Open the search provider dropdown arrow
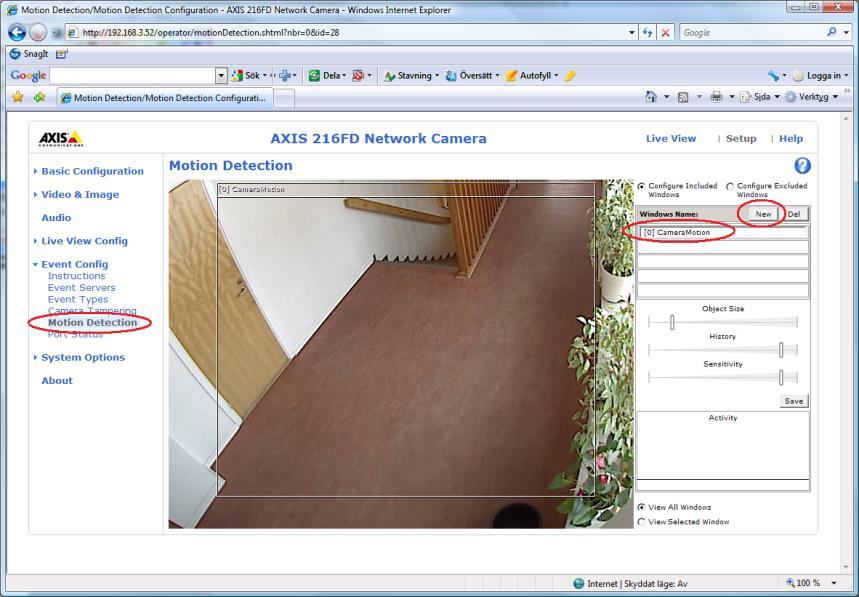Viewport: 859px width, 597px height. [846, 33]
